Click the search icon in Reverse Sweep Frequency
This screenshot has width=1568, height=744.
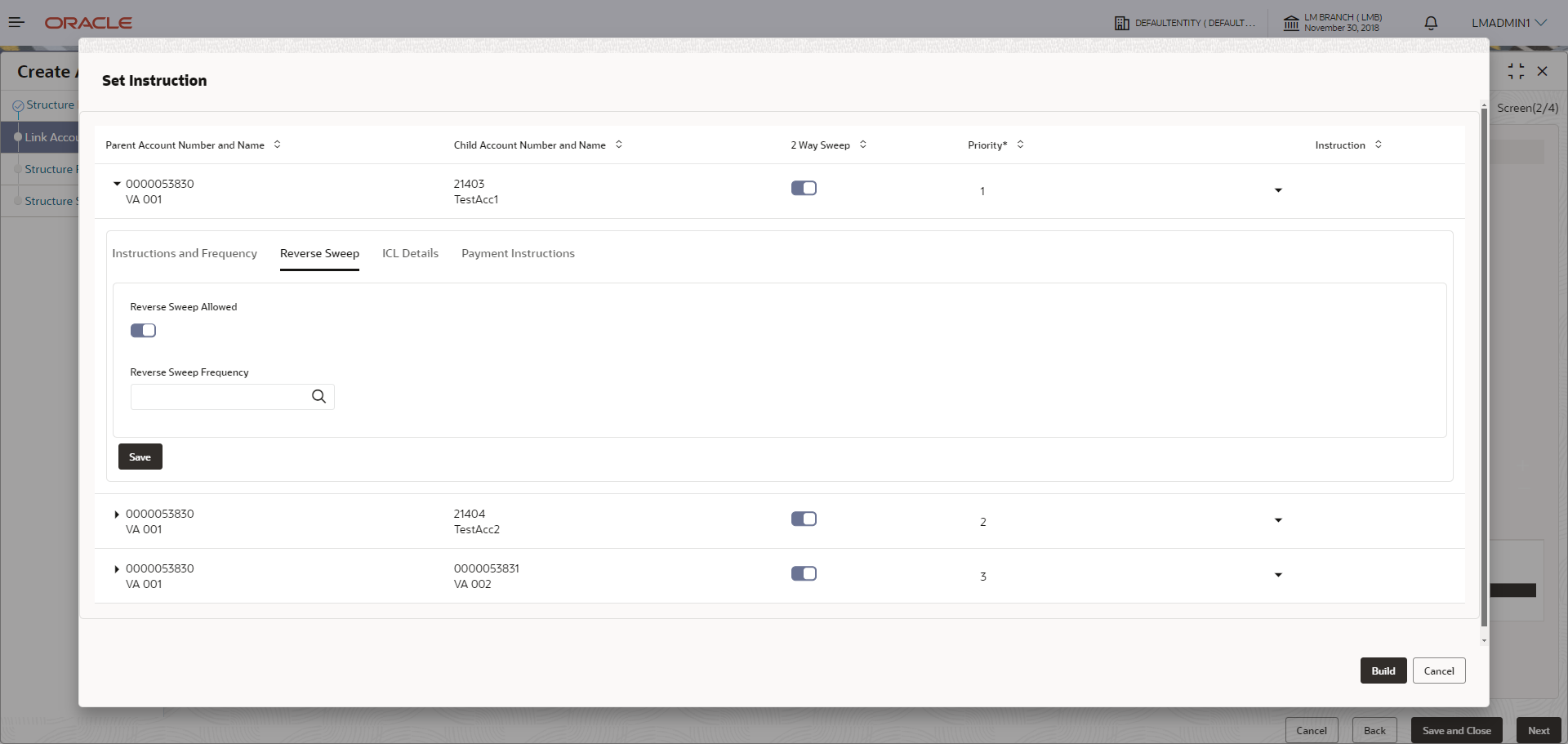coord(318,397)
